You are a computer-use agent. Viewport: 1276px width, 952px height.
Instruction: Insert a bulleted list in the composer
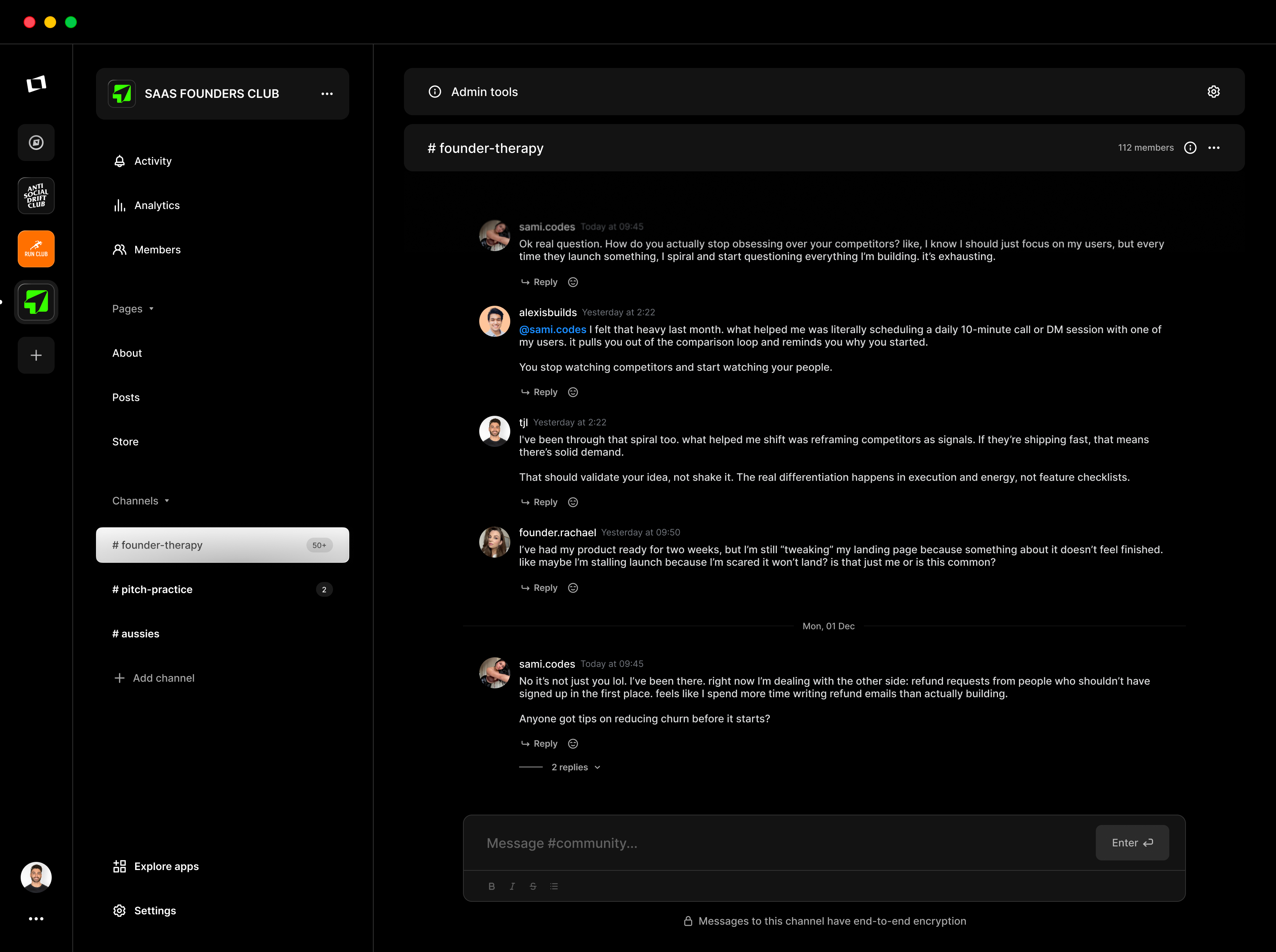[x=554, y=886]
